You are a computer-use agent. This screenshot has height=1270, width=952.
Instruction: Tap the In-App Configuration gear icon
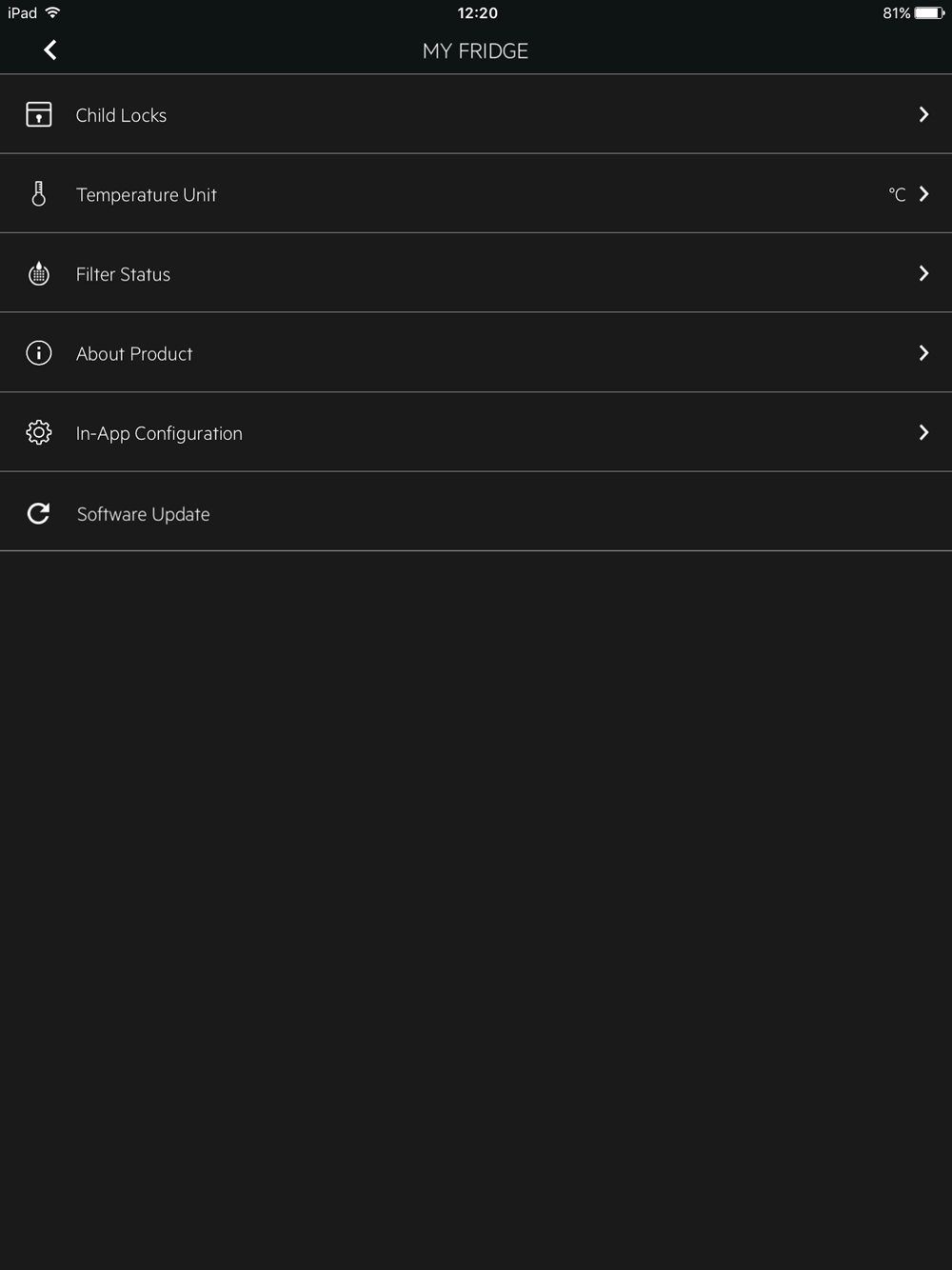[39, 433]
